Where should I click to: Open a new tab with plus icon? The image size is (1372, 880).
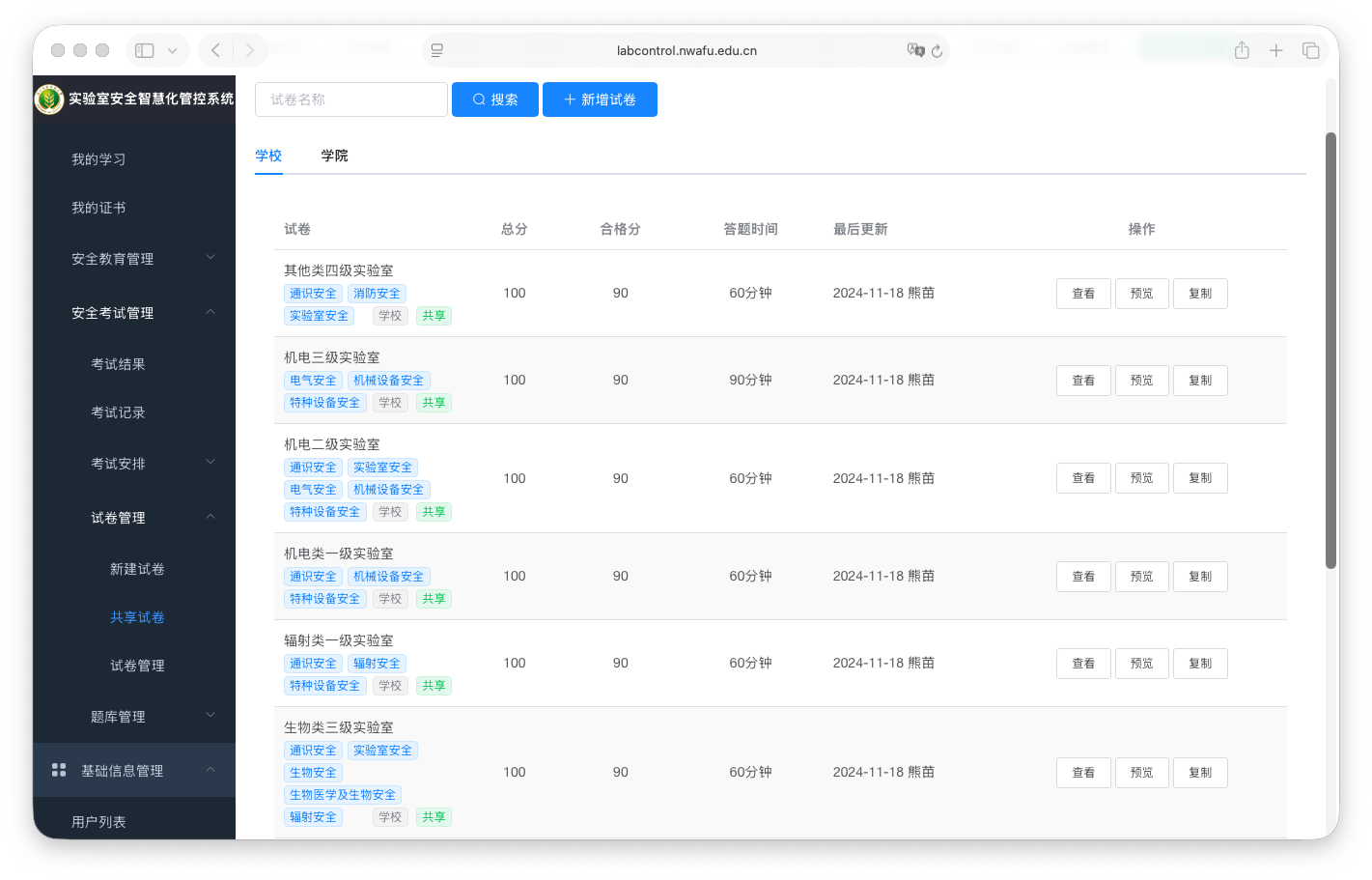pyautogui.click(x=1275, y=50)
